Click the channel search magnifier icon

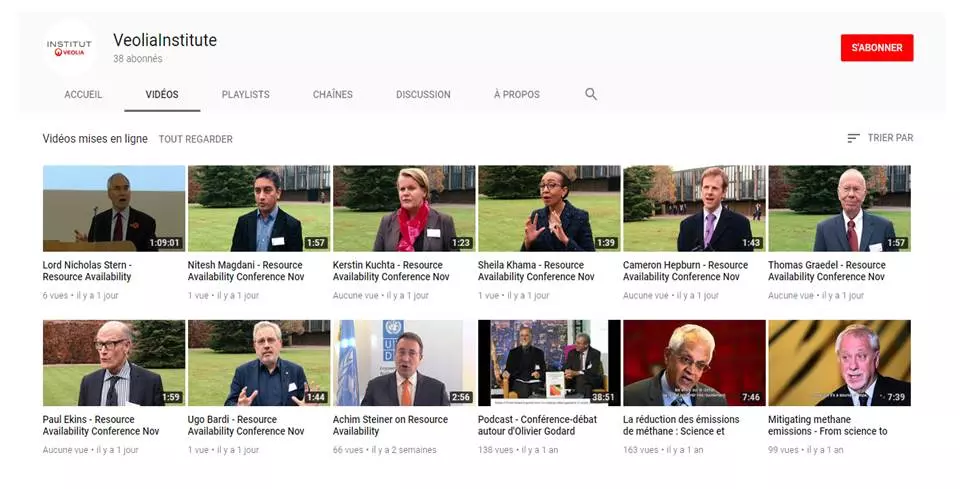591,94
